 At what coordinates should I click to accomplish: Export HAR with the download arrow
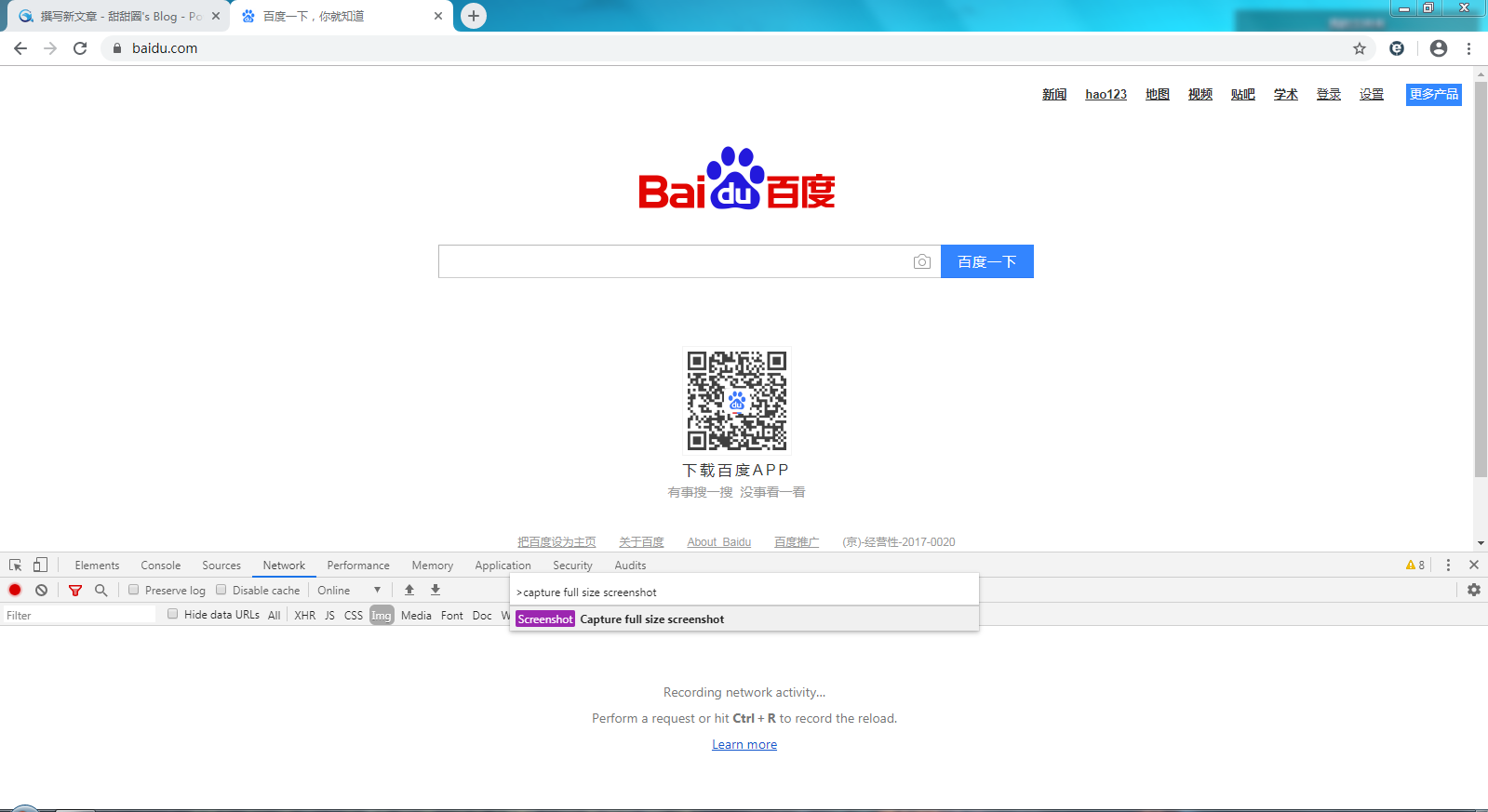tap(436, 590)
